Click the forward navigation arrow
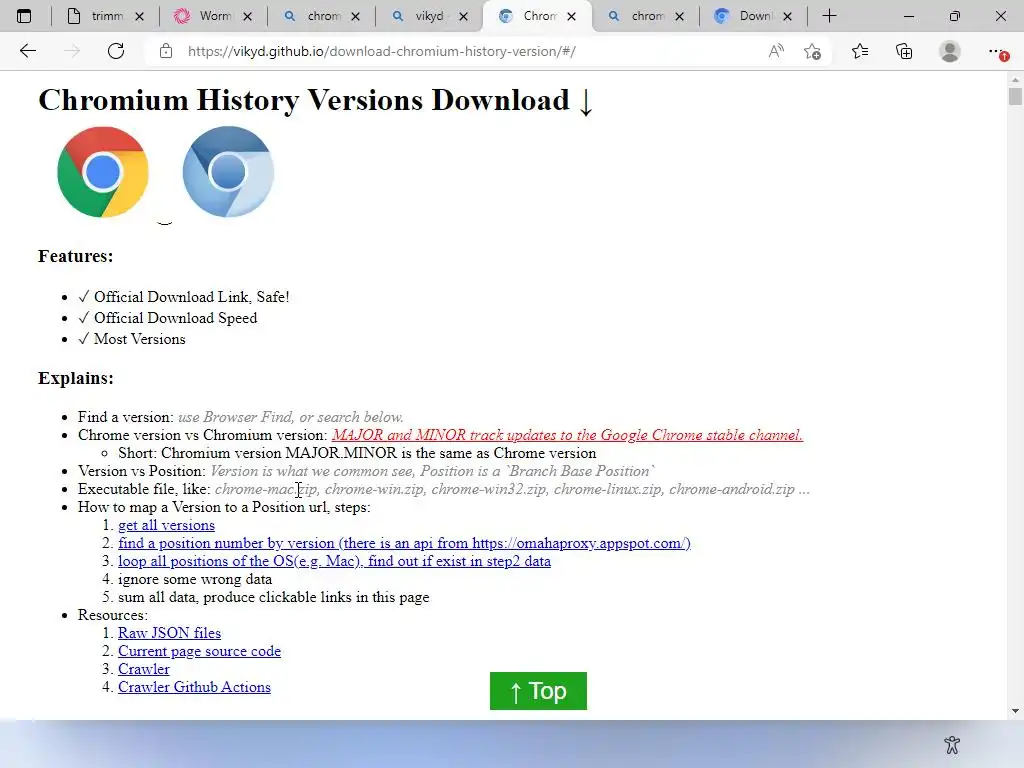The width and height of the screenshot is (1024, 768). coord(72,51)
